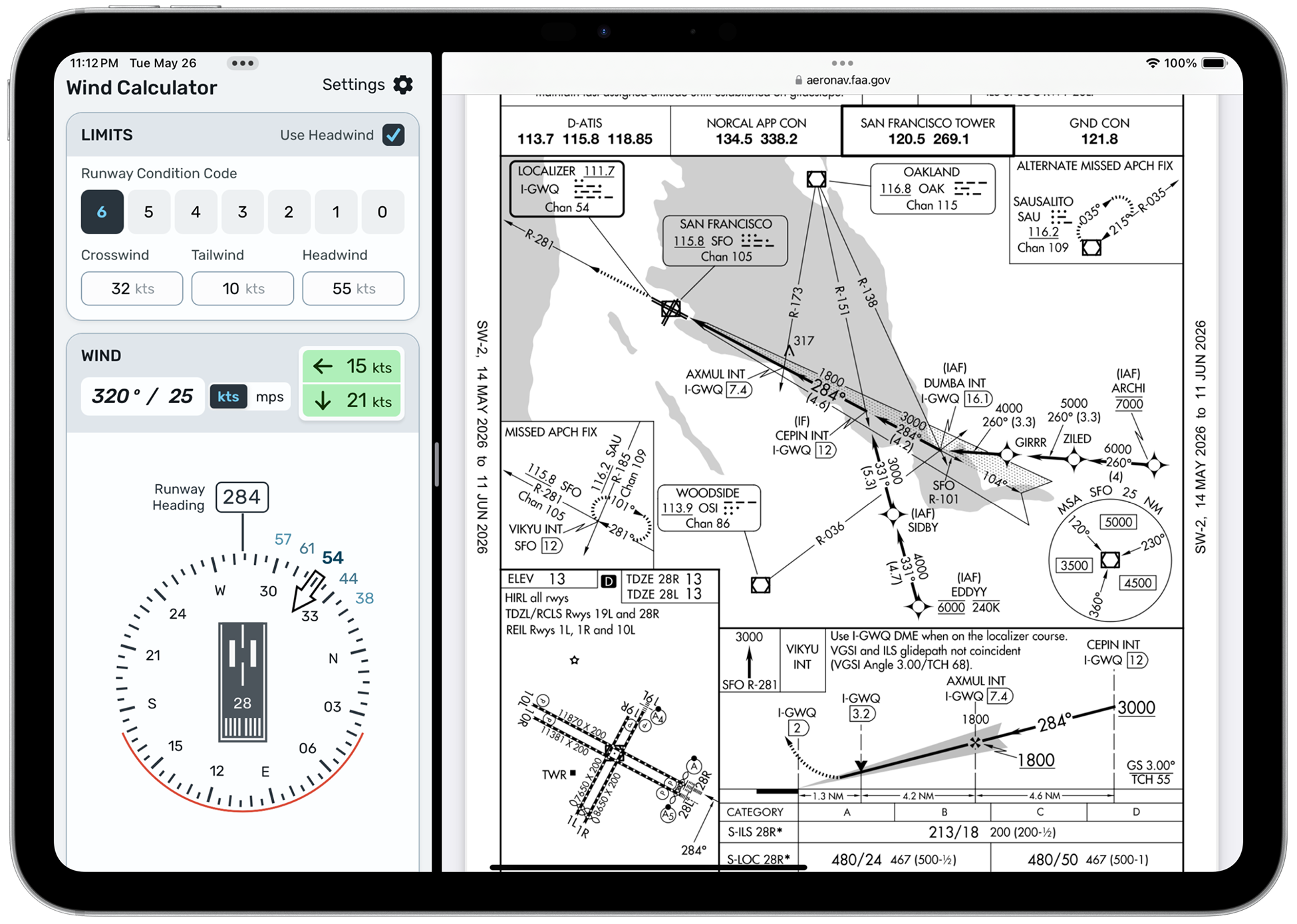Tap the runway 28 graphic in compass
The width and height of the screenshot is (1297, 924).
pos(243,682)
